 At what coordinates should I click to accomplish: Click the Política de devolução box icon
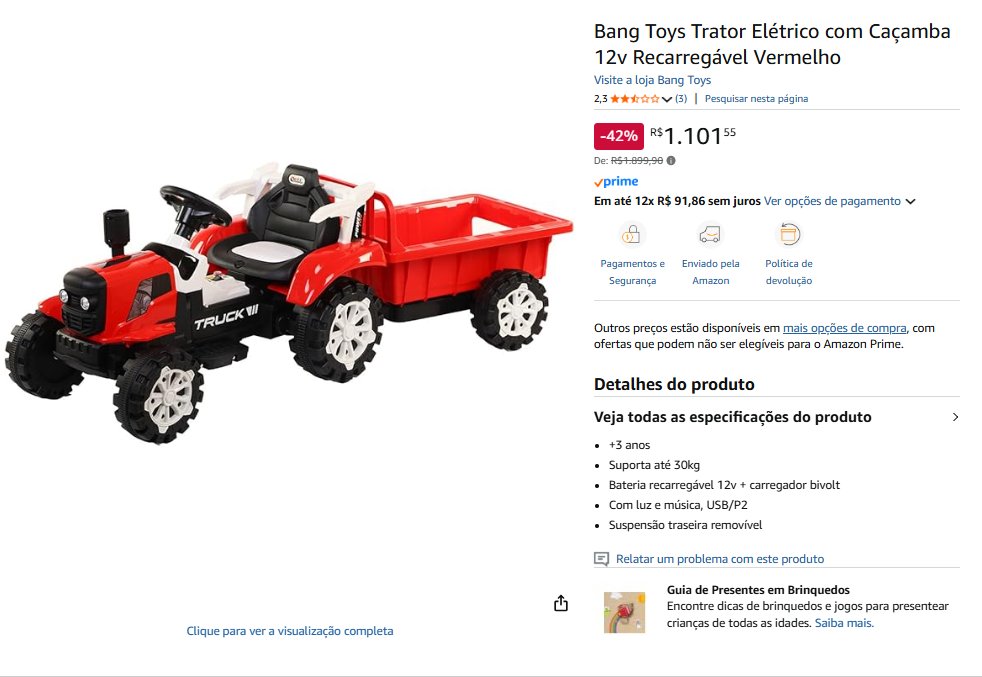tap(788, 234)
